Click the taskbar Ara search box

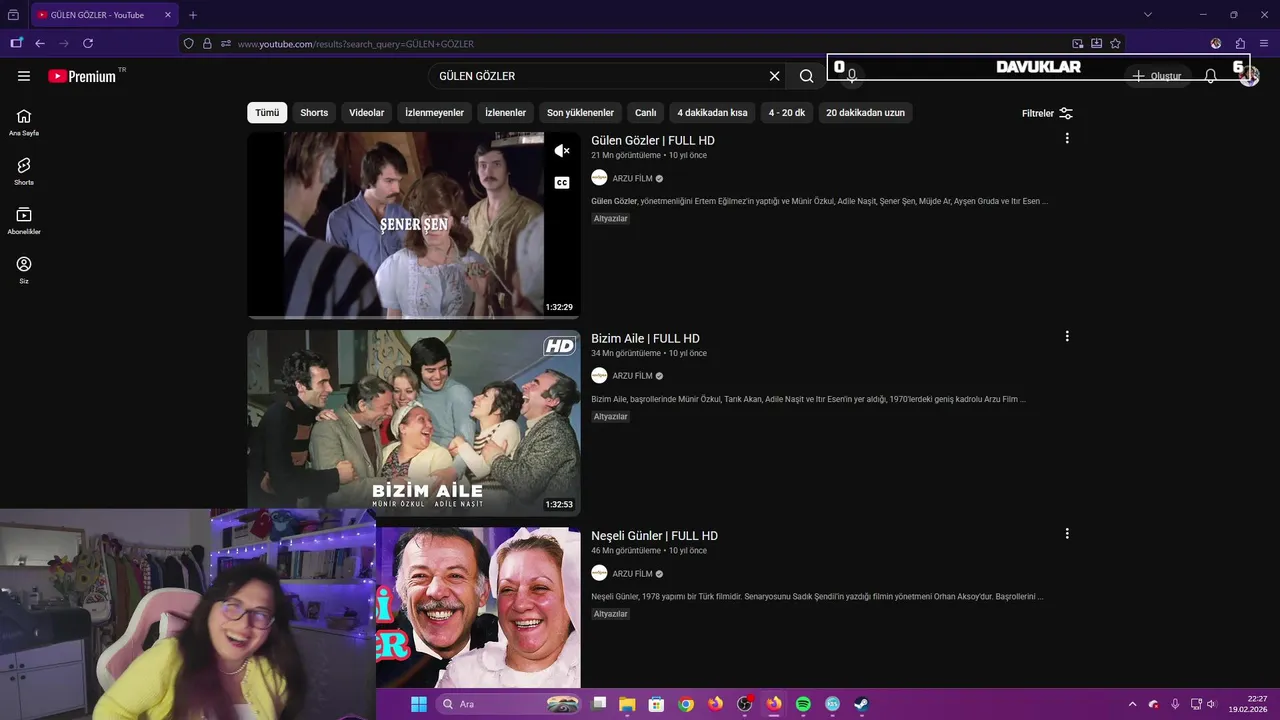pyautogui.click(x=511, y=704)
